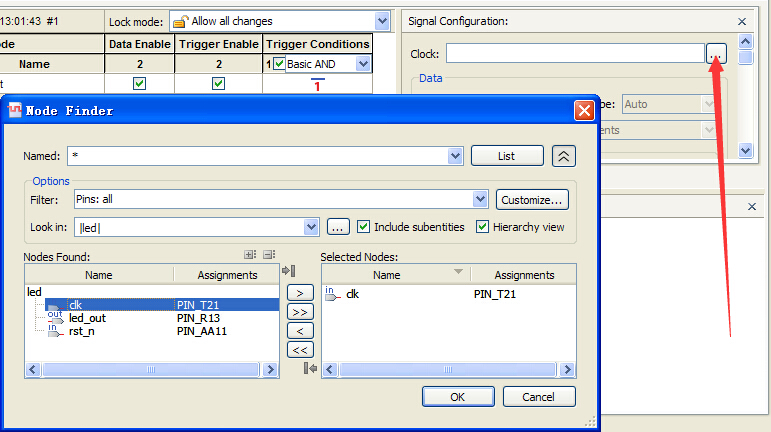Toggle the Hierarchy view checkbox
Screen dimensions: 771x432
click(483, 227)
